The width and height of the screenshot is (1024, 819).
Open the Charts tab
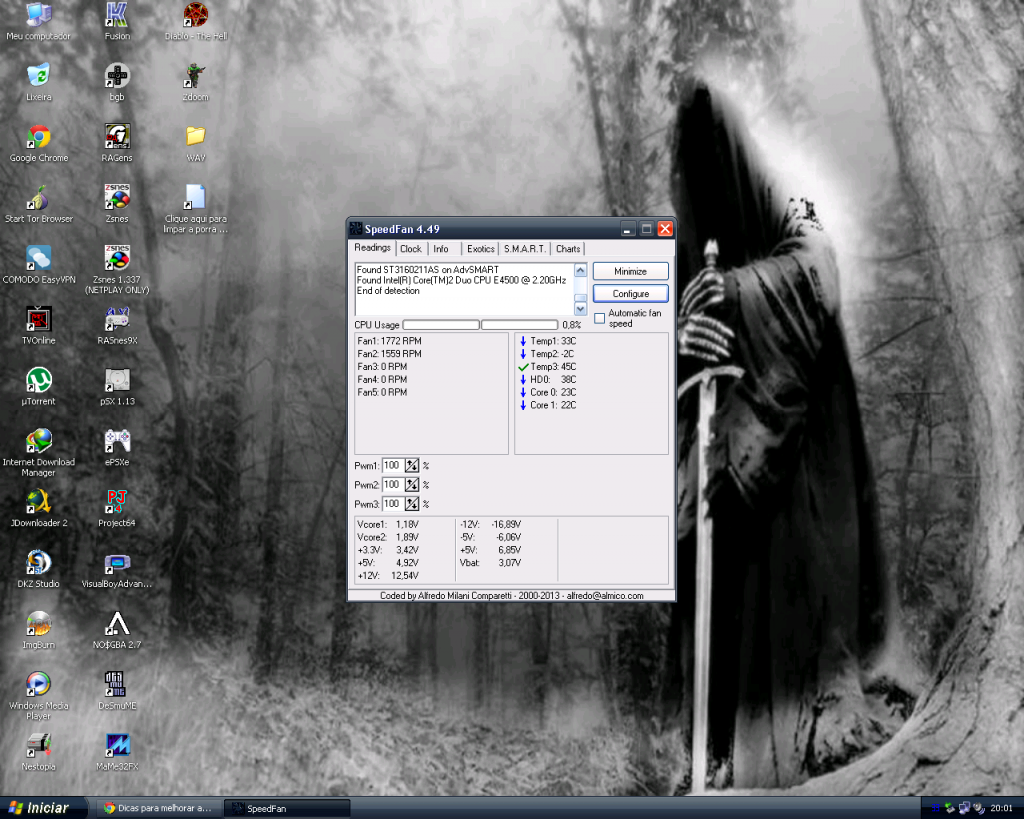pyautogui.click(x=567, y=248)
